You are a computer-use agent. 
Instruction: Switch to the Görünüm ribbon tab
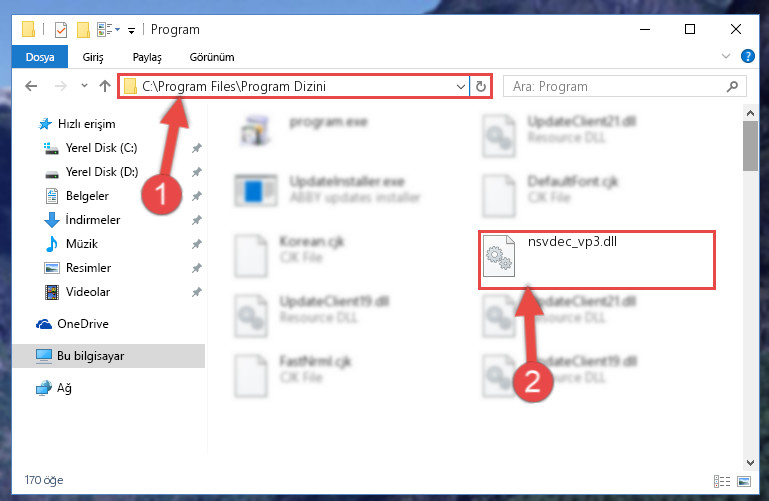(x=212, y=57)
